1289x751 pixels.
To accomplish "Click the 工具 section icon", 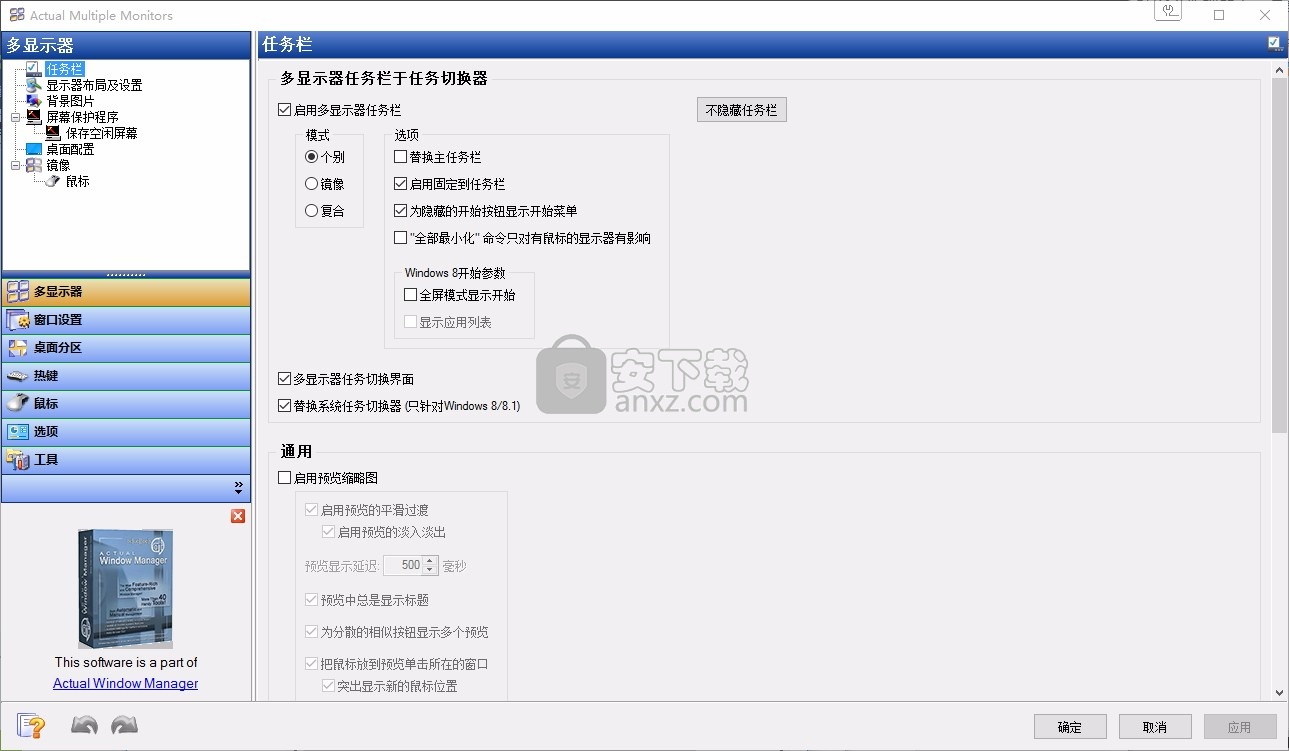I will click(18, 460).
